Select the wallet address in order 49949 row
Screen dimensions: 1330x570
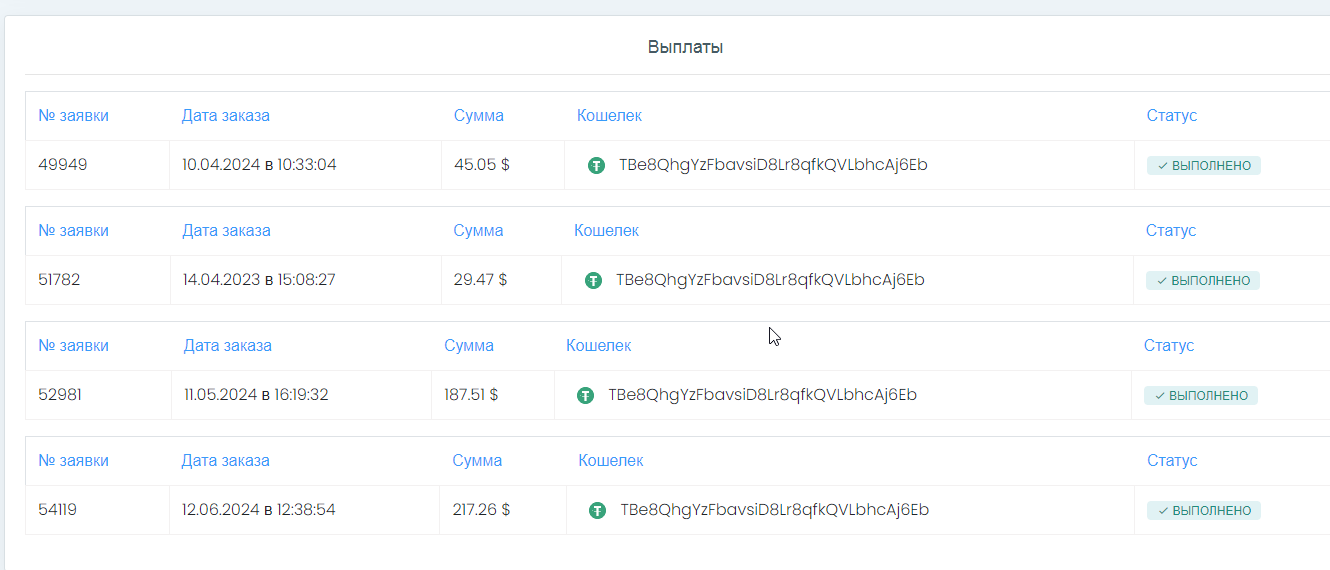773,165
